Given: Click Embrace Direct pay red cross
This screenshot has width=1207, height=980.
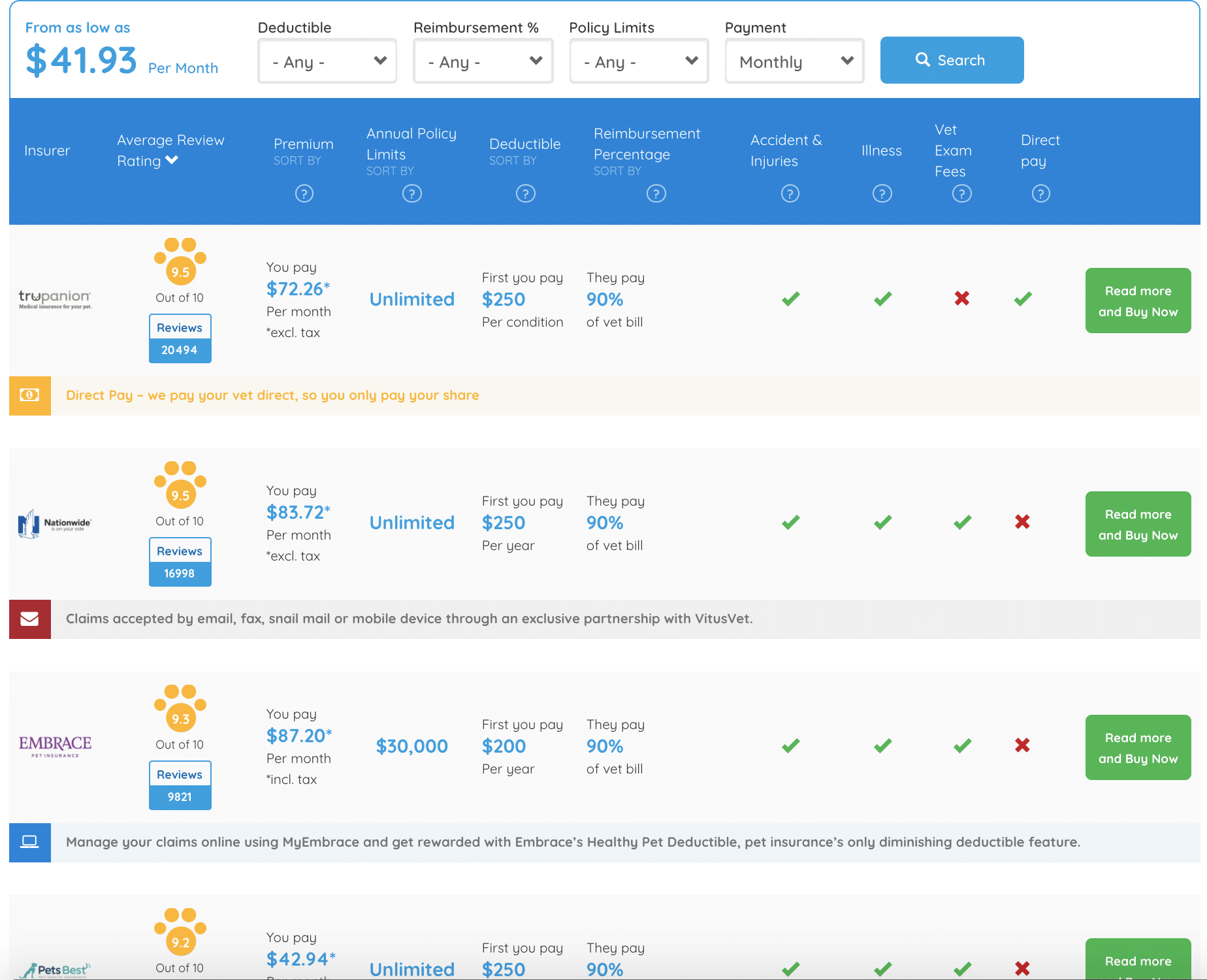Looking at the screenshot, I should pos(1023,745).
